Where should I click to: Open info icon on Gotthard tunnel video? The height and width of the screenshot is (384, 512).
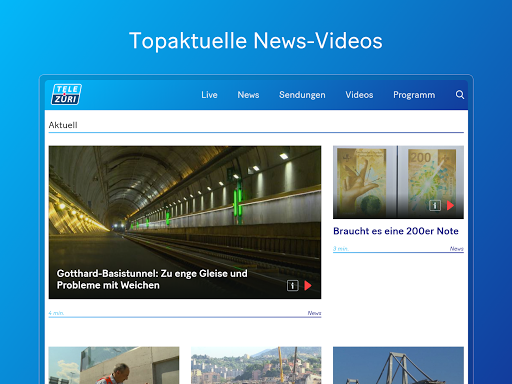[293, 286]
